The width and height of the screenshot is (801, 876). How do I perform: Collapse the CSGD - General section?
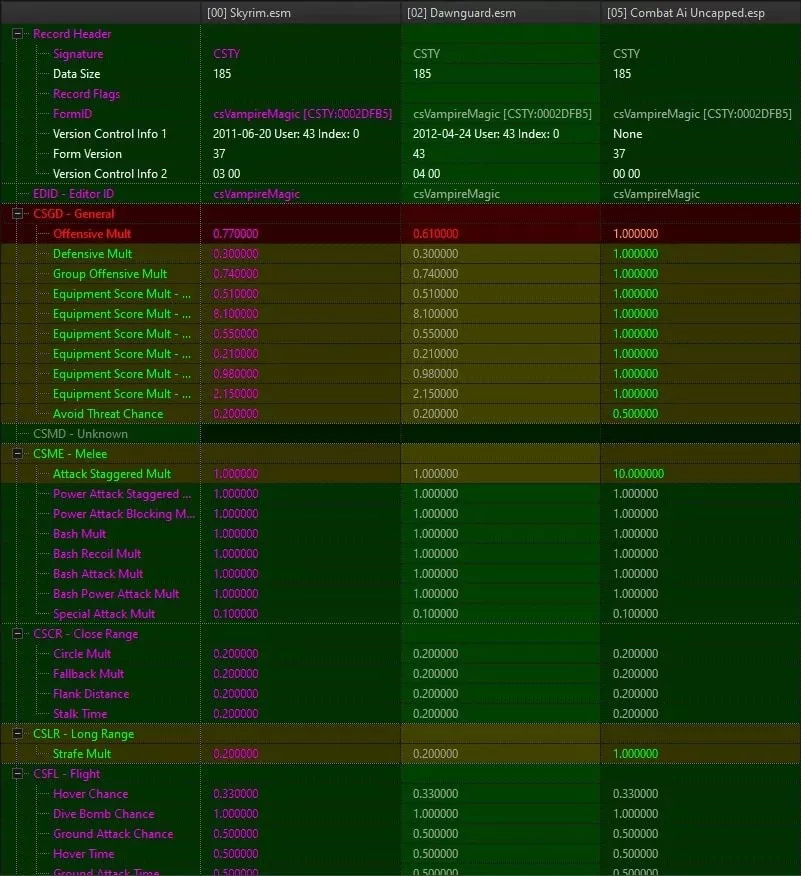17,214
